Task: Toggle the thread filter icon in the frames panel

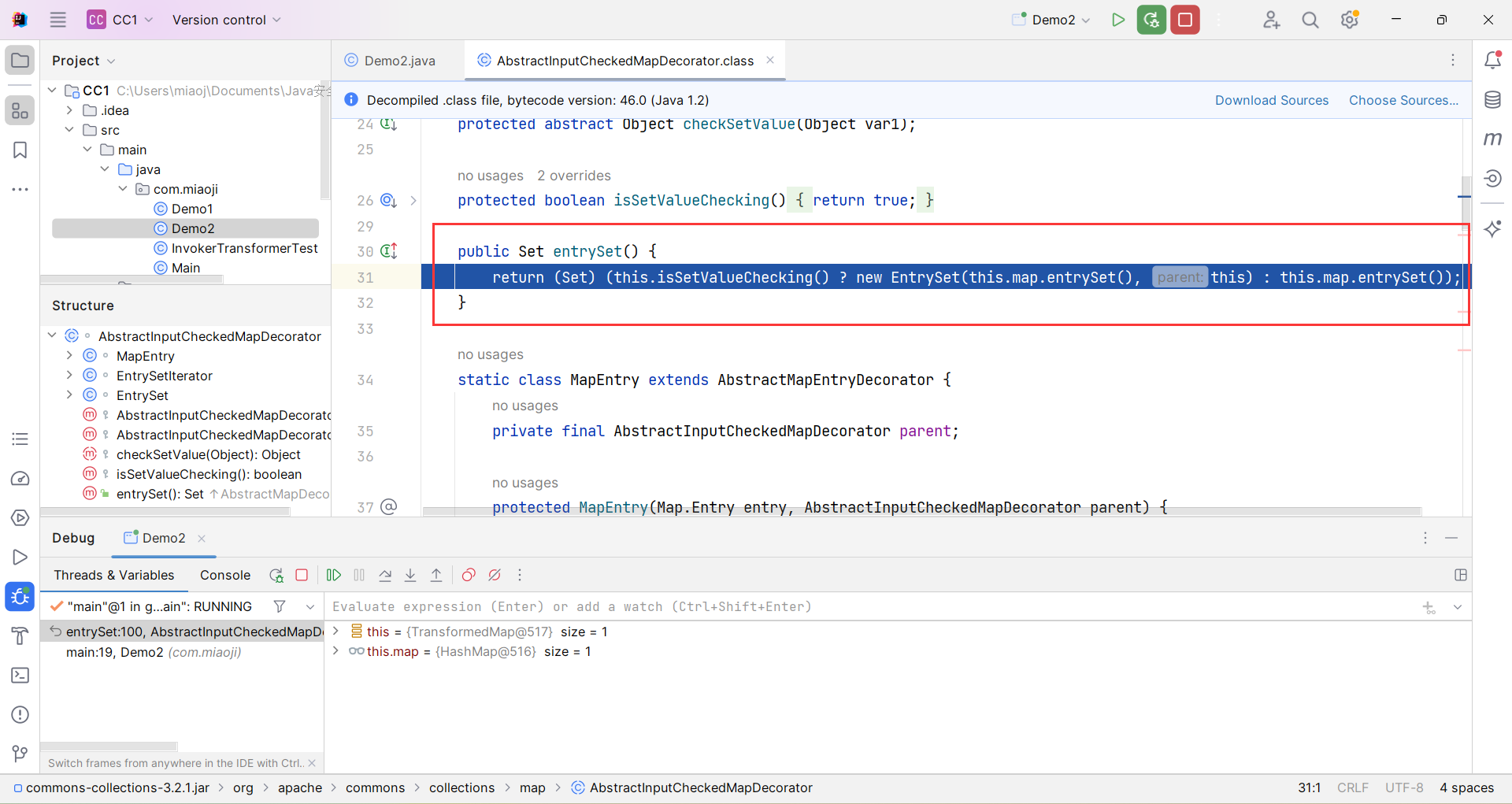Action: (x=280, y=606)
